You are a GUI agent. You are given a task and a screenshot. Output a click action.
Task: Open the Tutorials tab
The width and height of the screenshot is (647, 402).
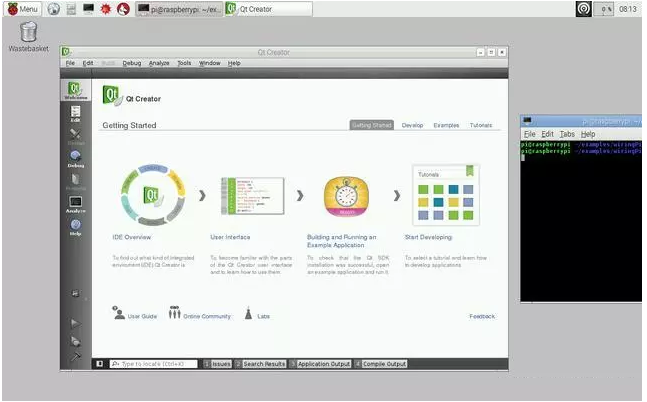481,125
